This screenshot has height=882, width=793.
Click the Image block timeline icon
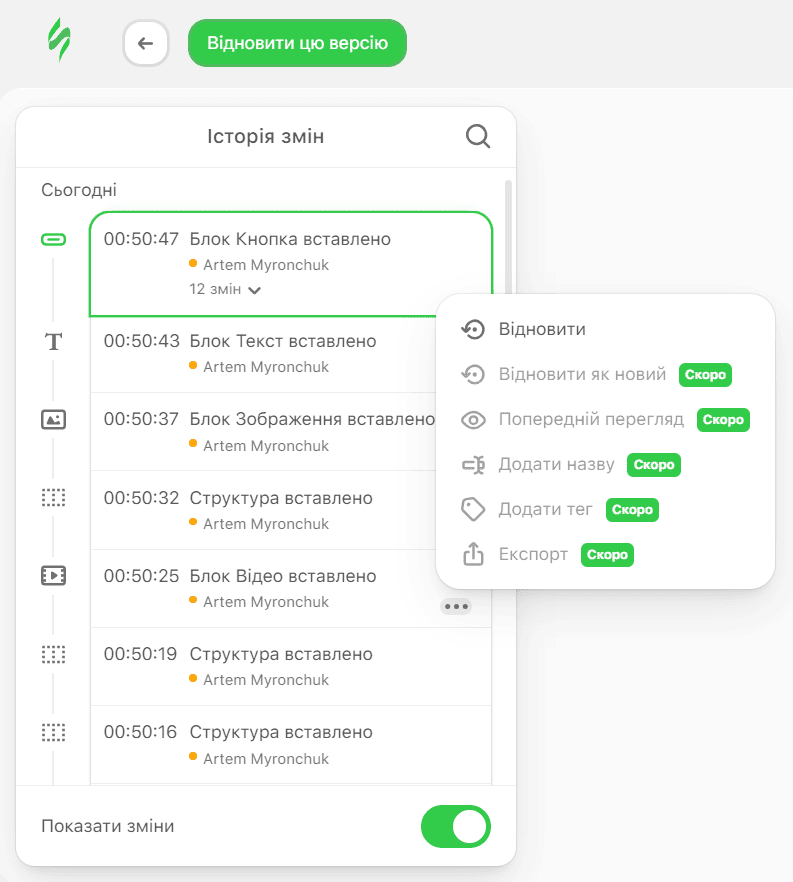(53, 420)
